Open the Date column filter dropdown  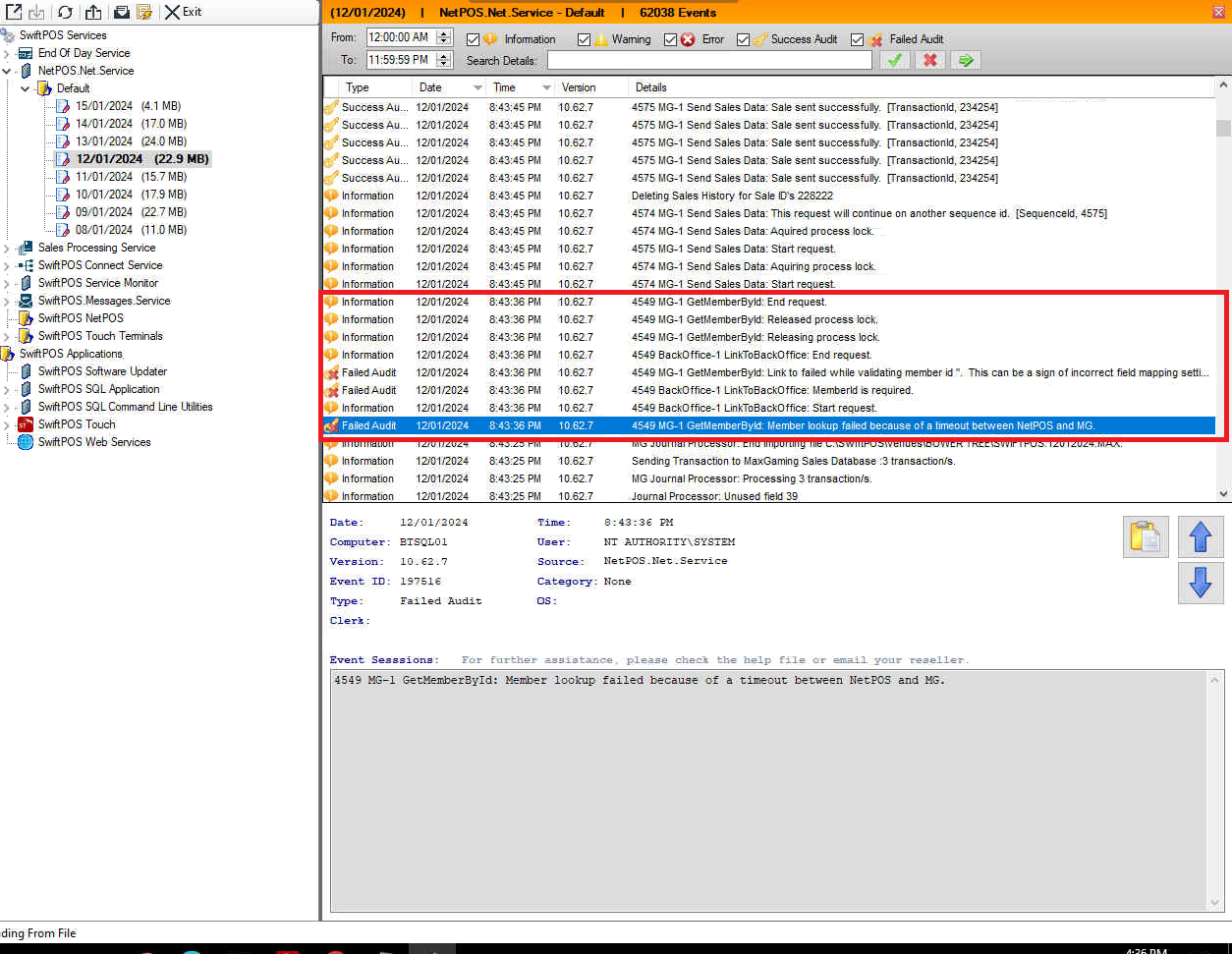pyautogui.click(x=478, y=87)
